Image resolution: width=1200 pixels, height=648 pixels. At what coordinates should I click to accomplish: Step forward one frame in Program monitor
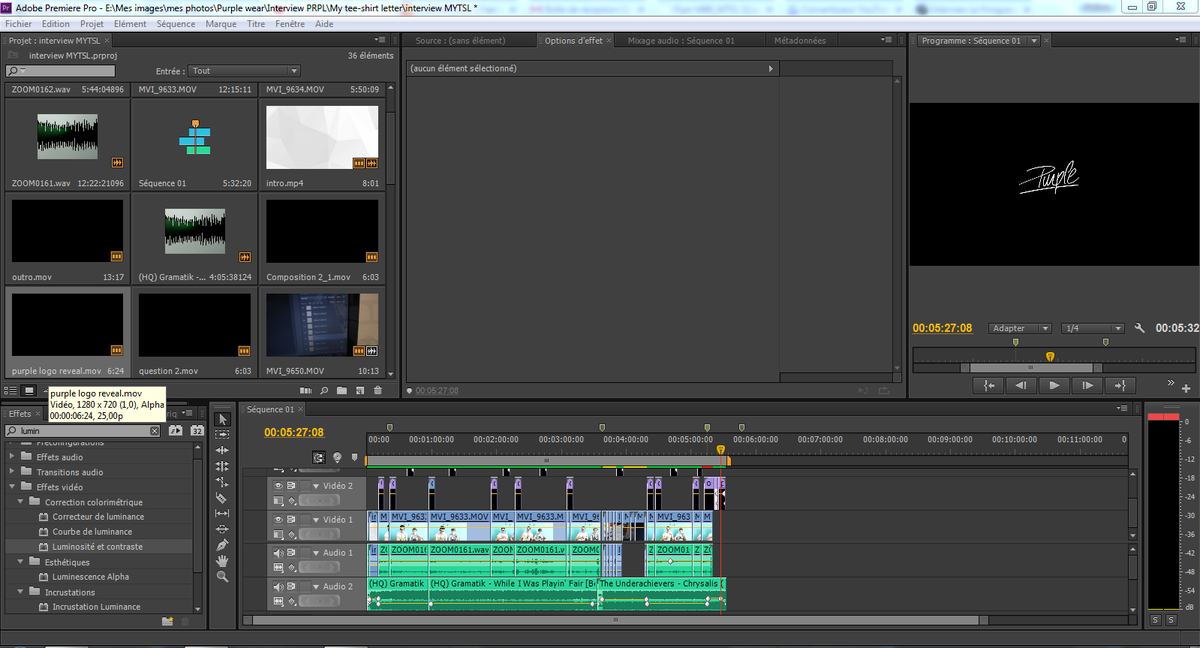point(1087,385)
